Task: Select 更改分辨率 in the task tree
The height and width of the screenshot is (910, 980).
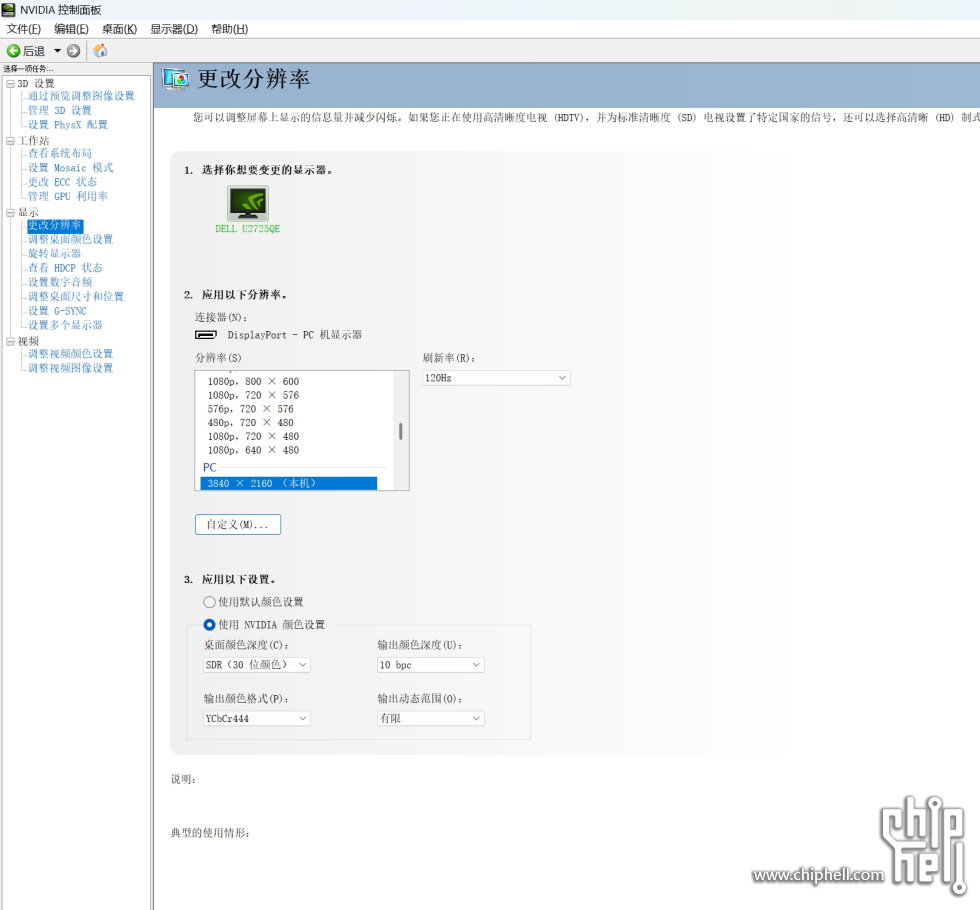Action: click(x=55, y=225)
